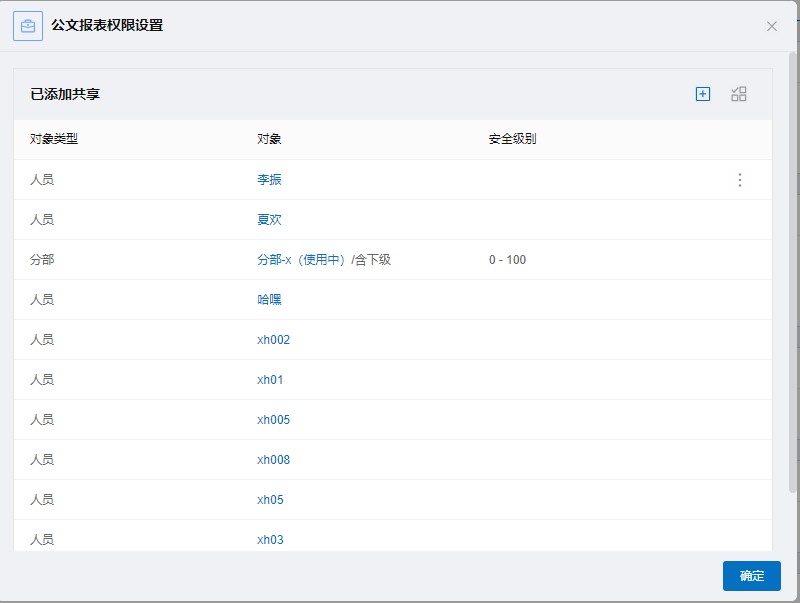Click the briefcase icon beside the title

pyautogui.click(x=28, y=26)
